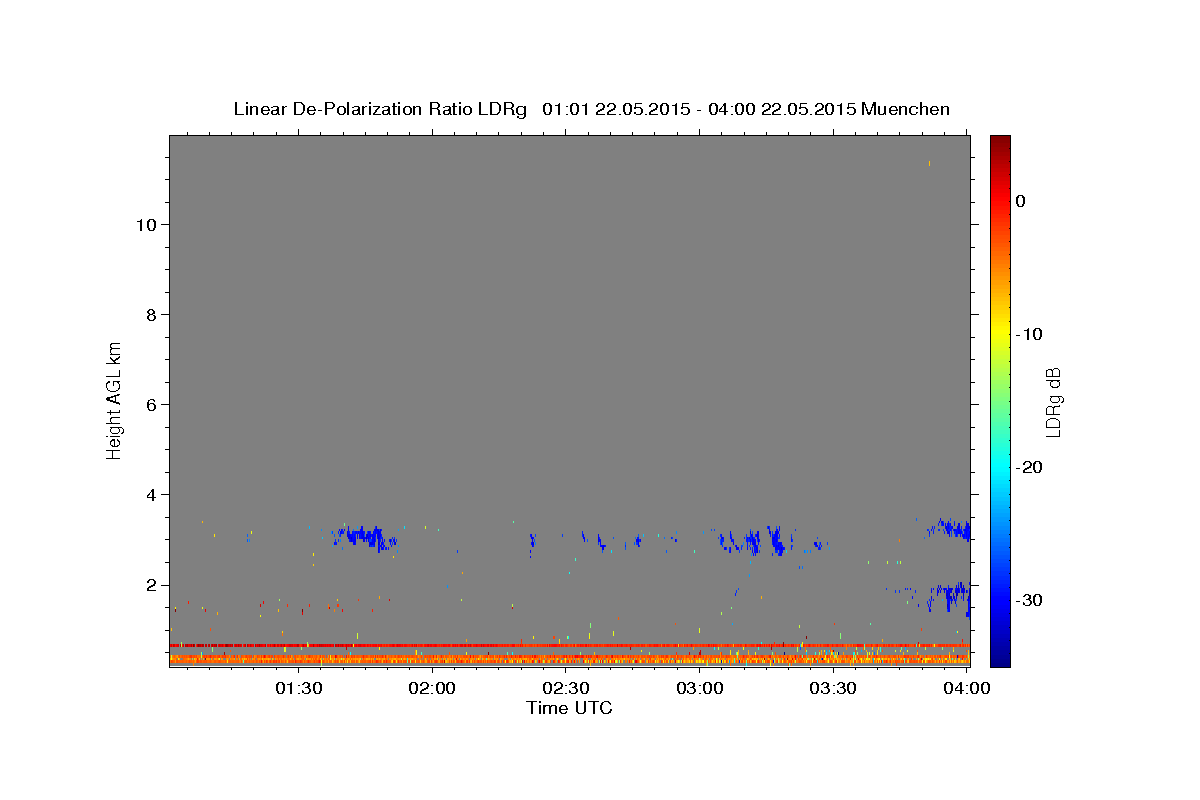Click the height tick label 8

pyautogui.click(x=149, y=315)
